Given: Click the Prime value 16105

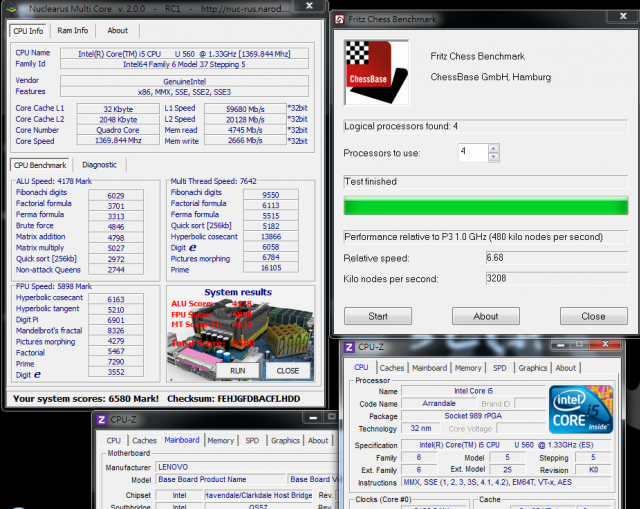Looking at the screenshot, I should tap(271, 268).
